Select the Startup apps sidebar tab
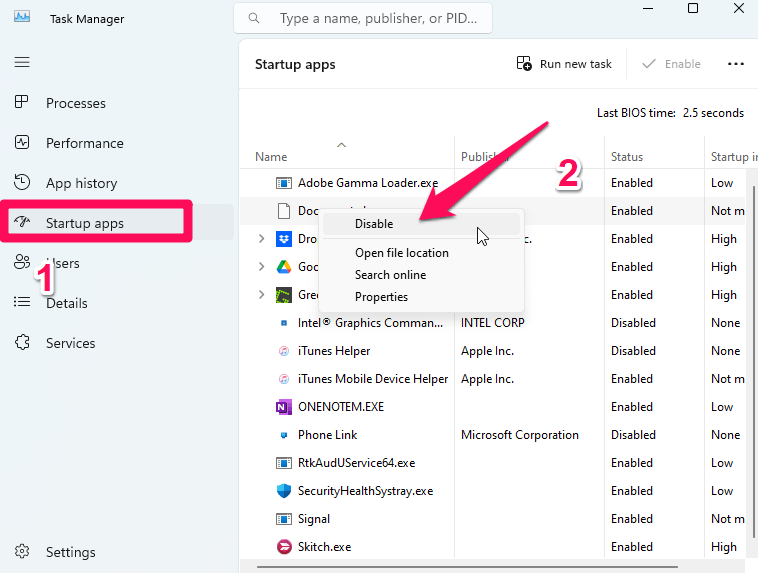 [x=85, y=223]
